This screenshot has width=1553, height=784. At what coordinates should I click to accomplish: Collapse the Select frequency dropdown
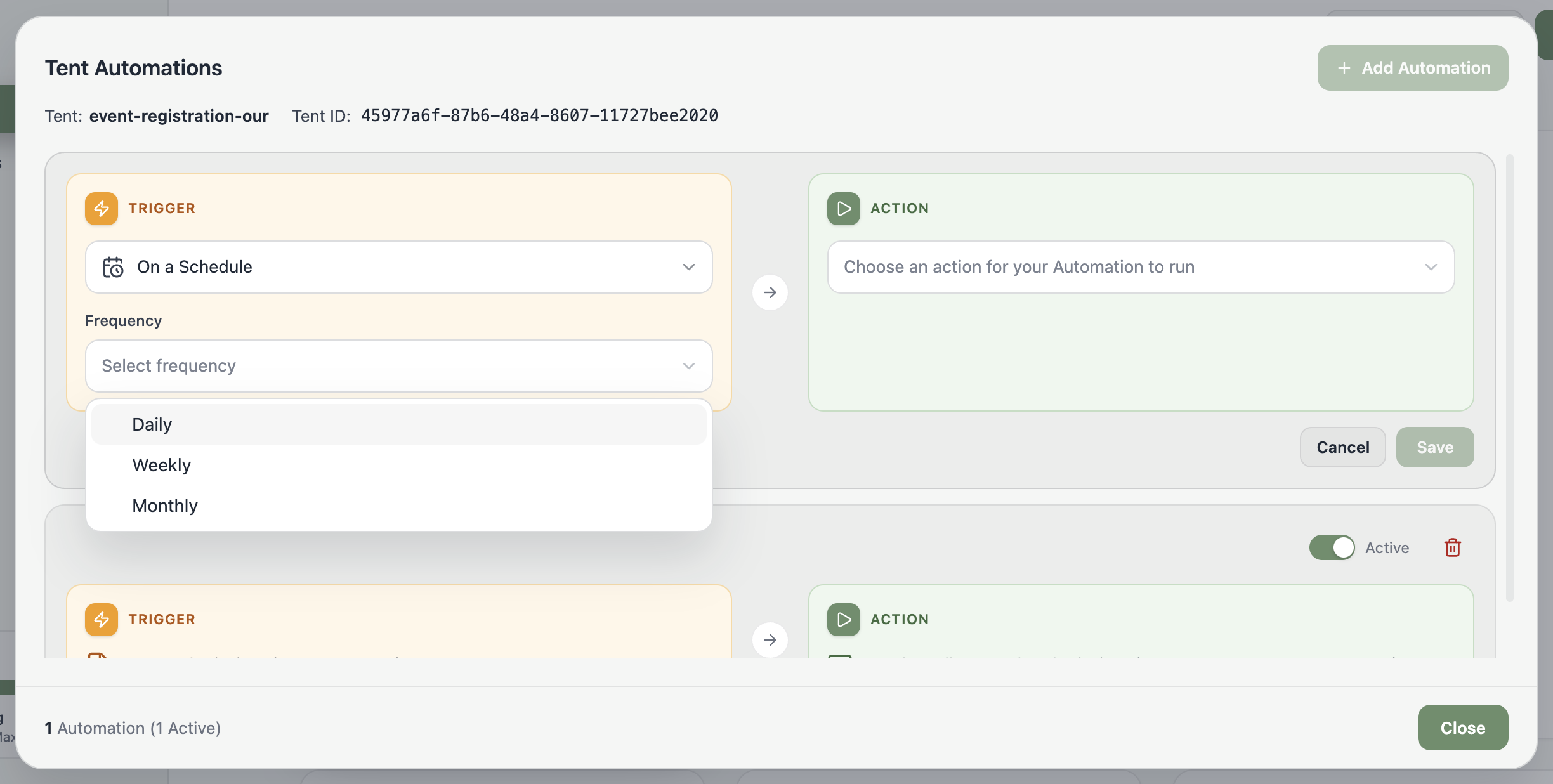click(x=399, y=366)
